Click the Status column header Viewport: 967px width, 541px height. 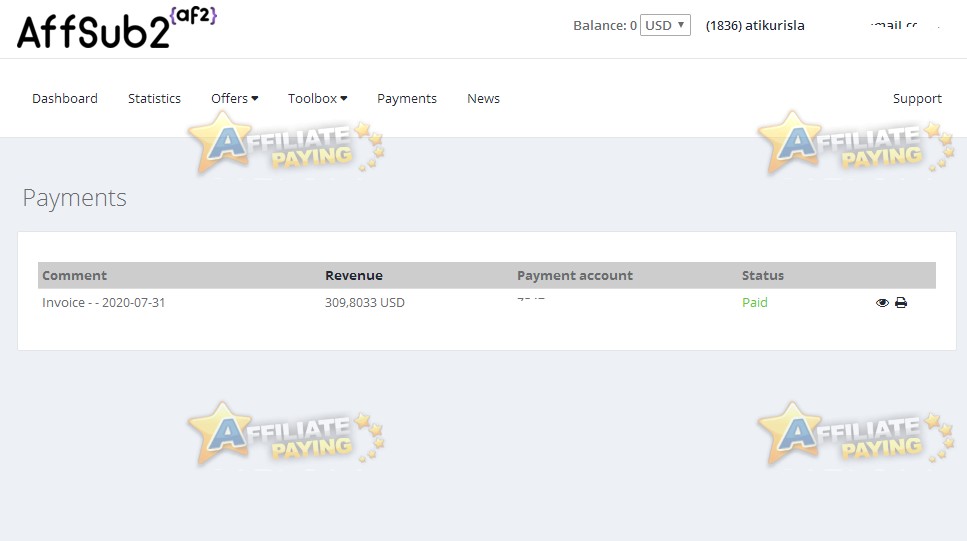coord(763,276)
